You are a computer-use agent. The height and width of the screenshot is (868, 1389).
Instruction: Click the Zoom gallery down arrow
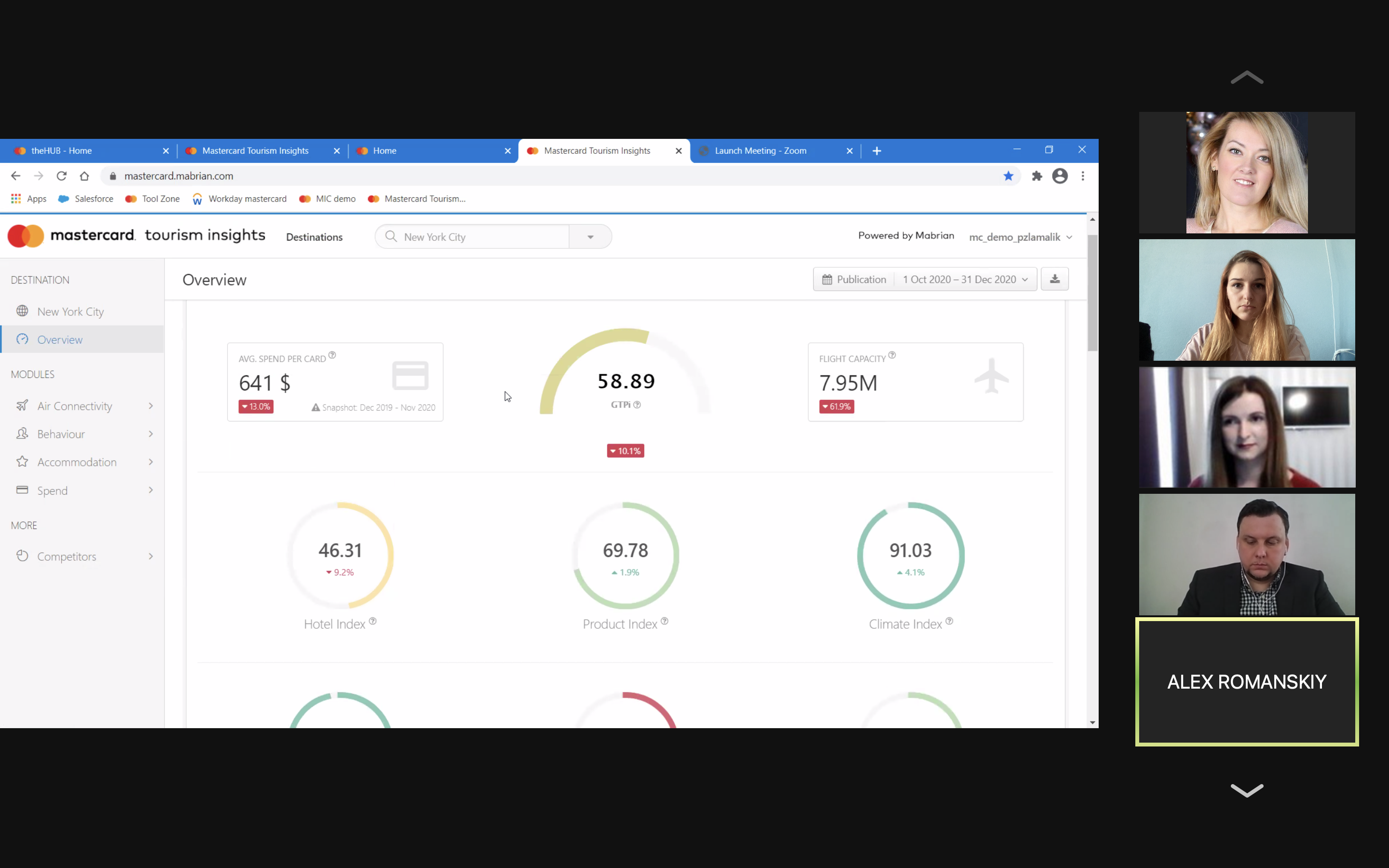1247,790
